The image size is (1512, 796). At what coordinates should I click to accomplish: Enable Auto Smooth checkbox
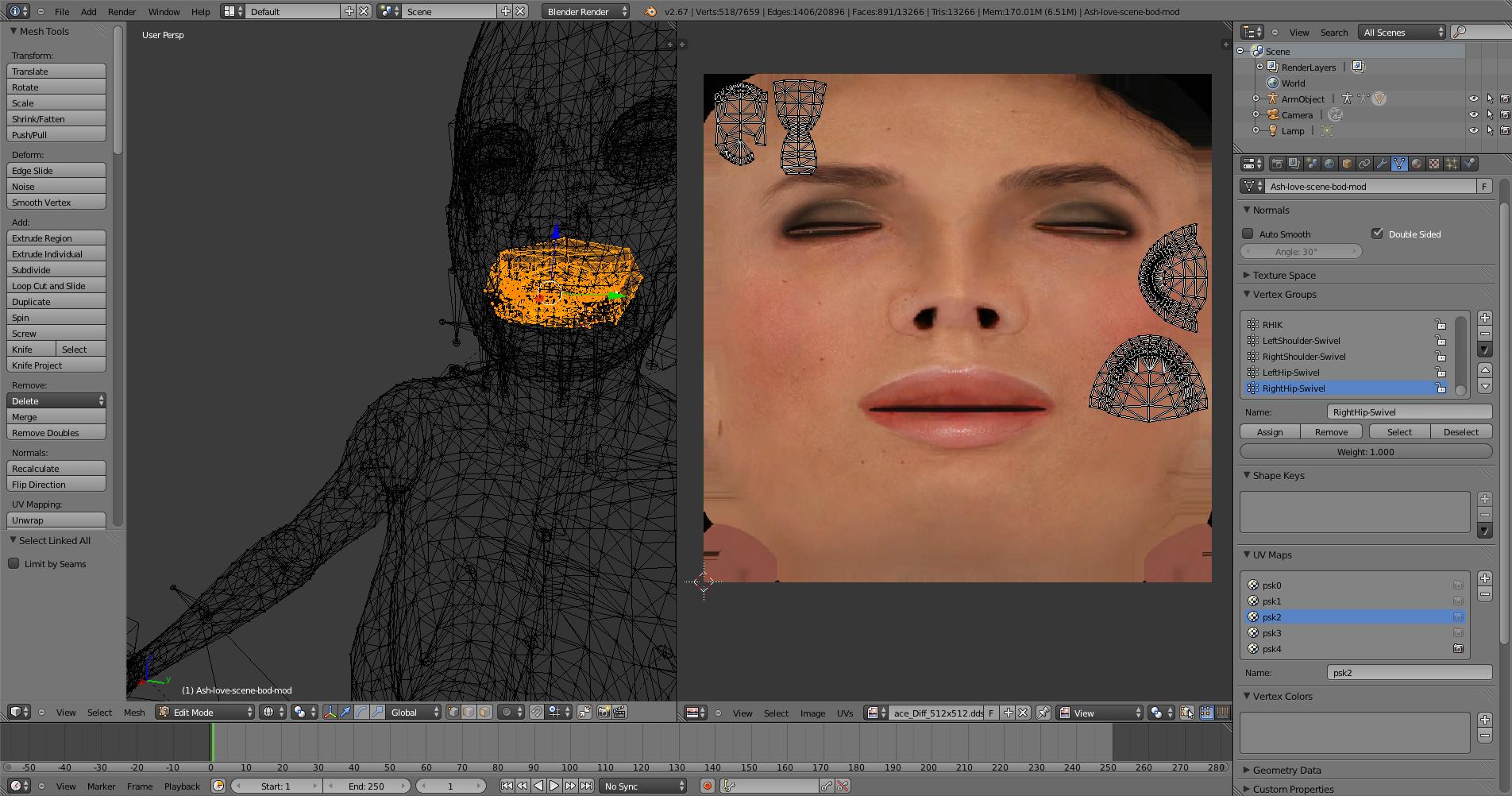(x=1248, y=234)
